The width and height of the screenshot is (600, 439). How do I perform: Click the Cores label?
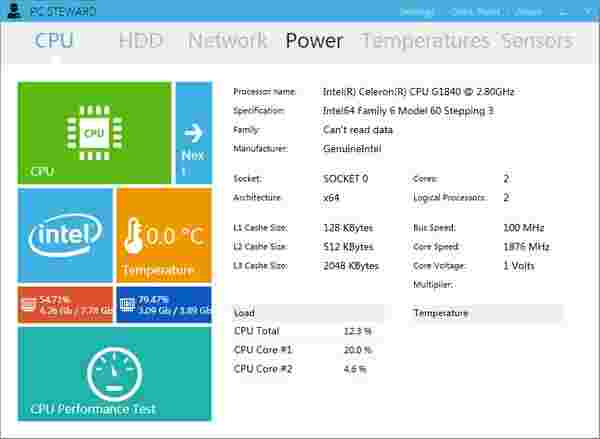click(426, 179)
